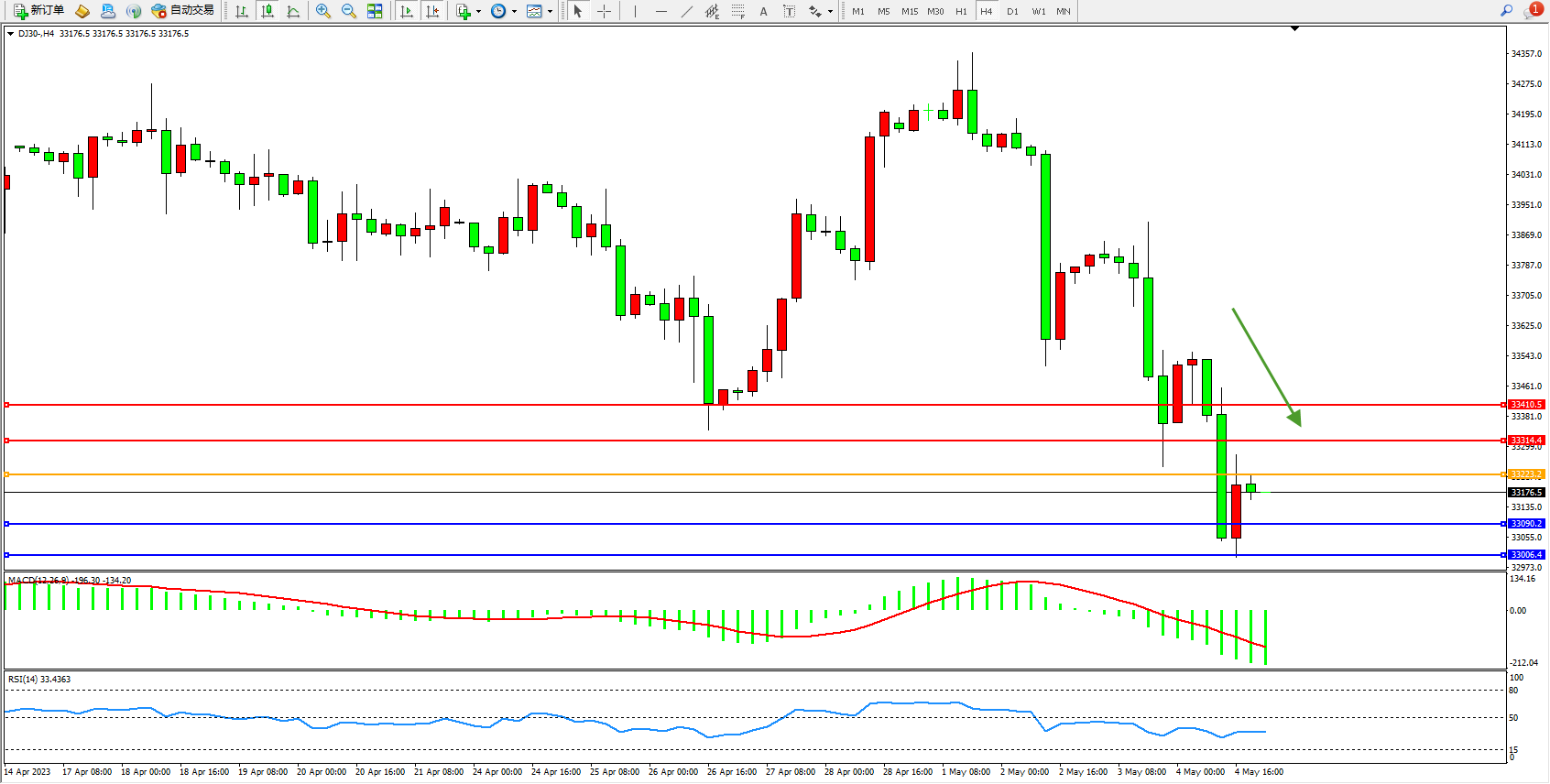Viewport: 1550px width, 784px height.
Task: Open the periodicity clock dropdown
Action: [x=514, y=12]
